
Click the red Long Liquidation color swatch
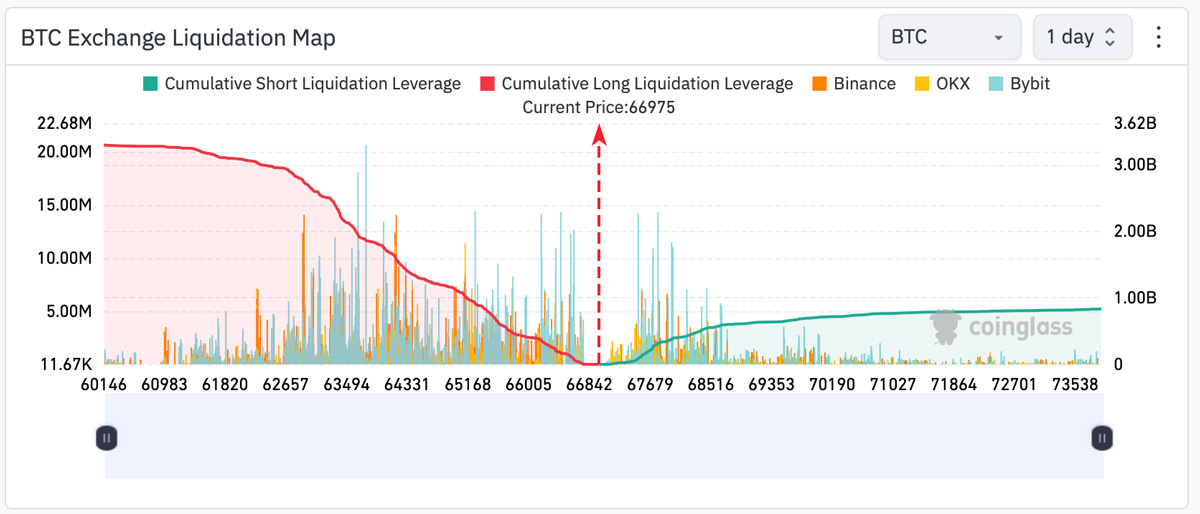coord(487,84)
